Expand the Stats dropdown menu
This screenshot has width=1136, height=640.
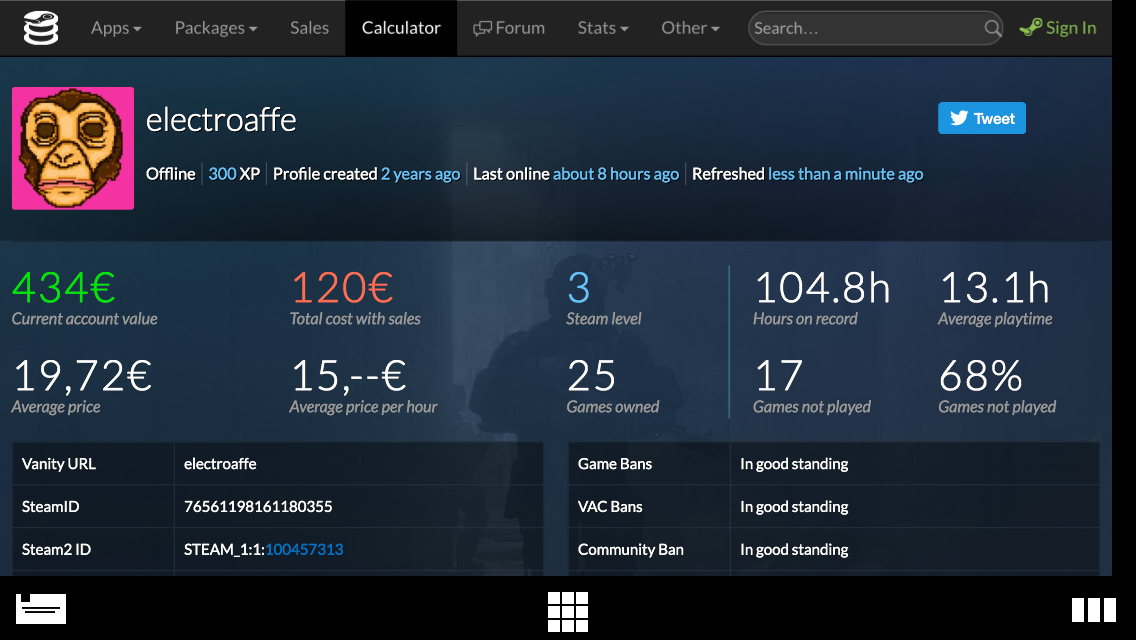click(x=603, y=28)
